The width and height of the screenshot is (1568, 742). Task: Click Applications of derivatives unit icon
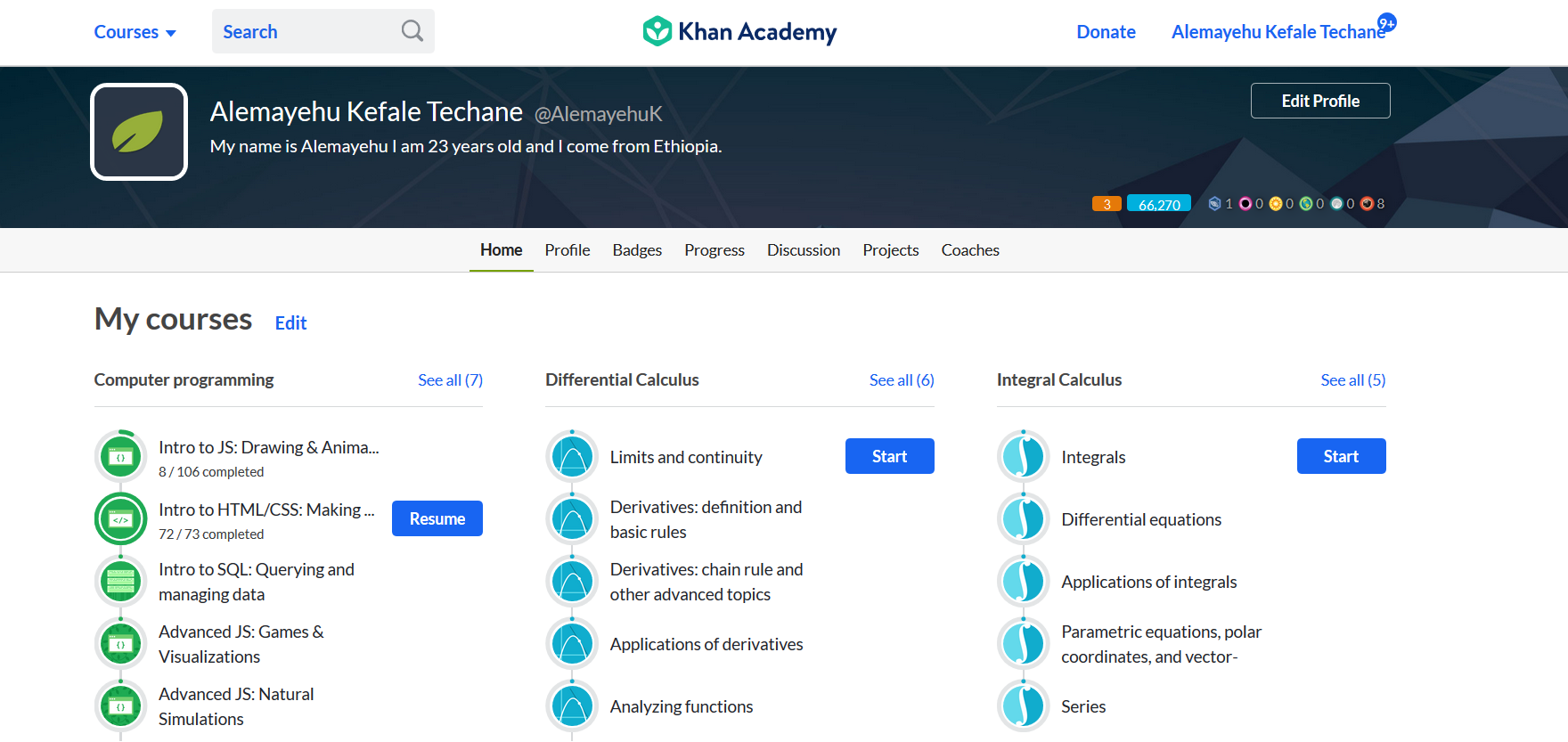572,644
